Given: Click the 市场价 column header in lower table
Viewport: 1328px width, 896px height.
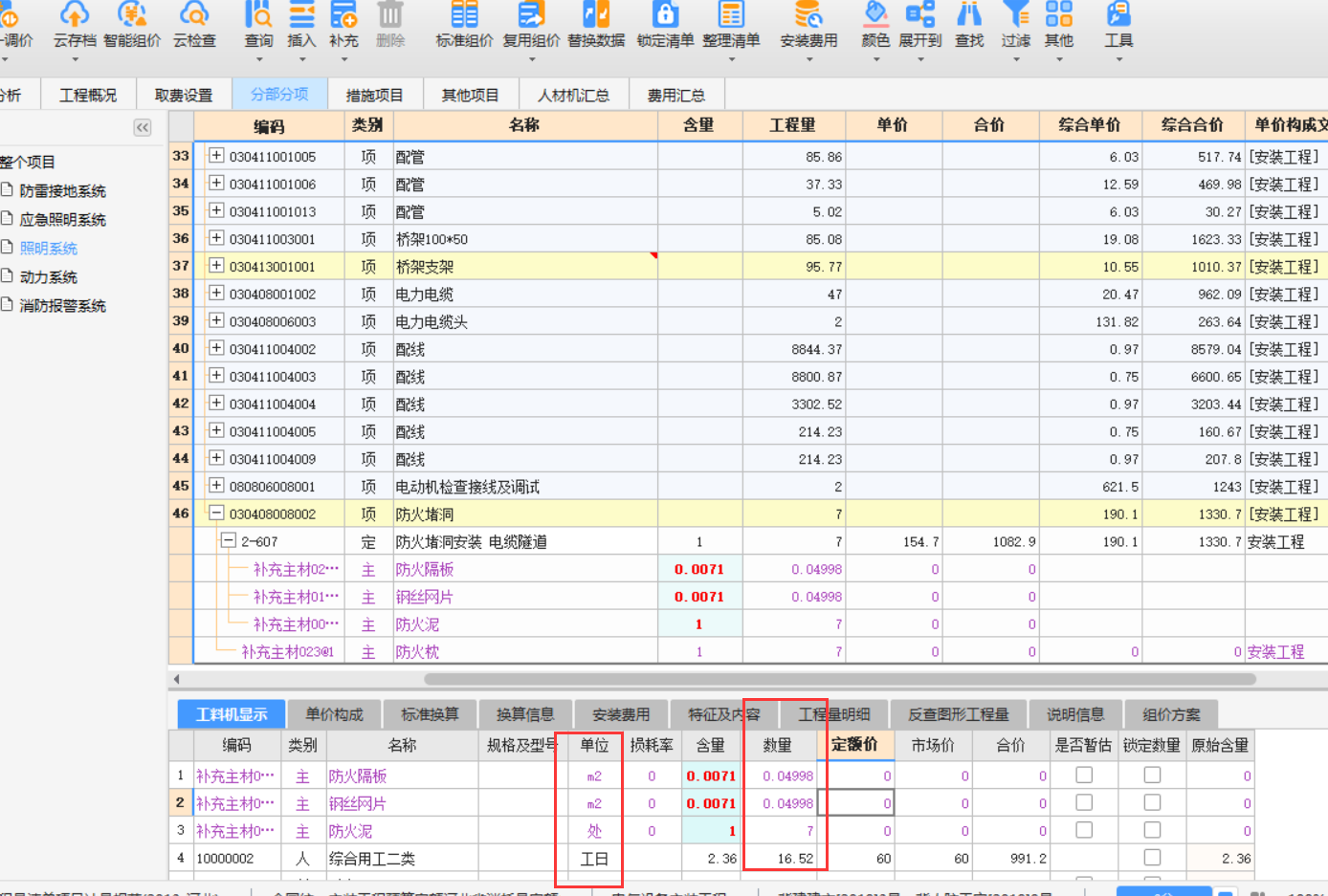Looking at the screenshot, I should tap(933, 745).
